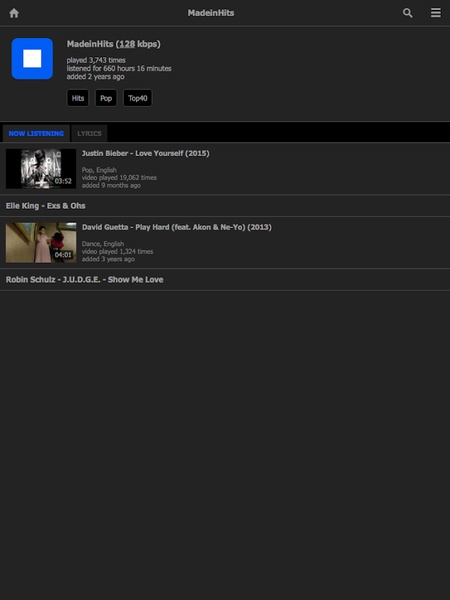
Task: Click 'added 2 years ago' station text
Action: [95, 77]
